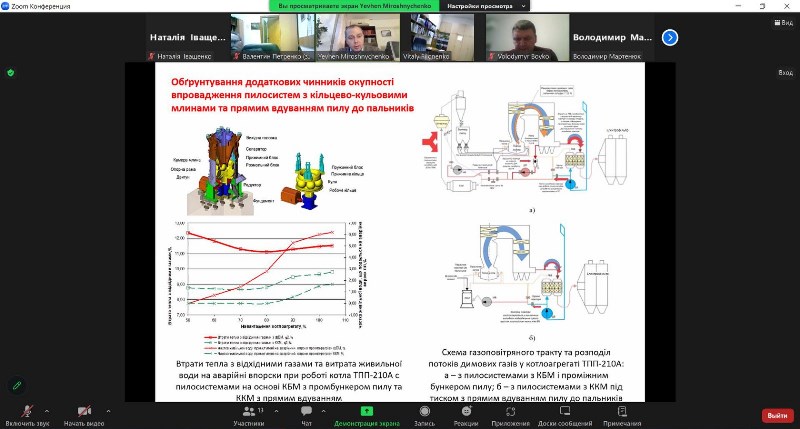800x429 pixels.
Task: Open Настройки просмотра view options dropdown
Action: point(486,6)
